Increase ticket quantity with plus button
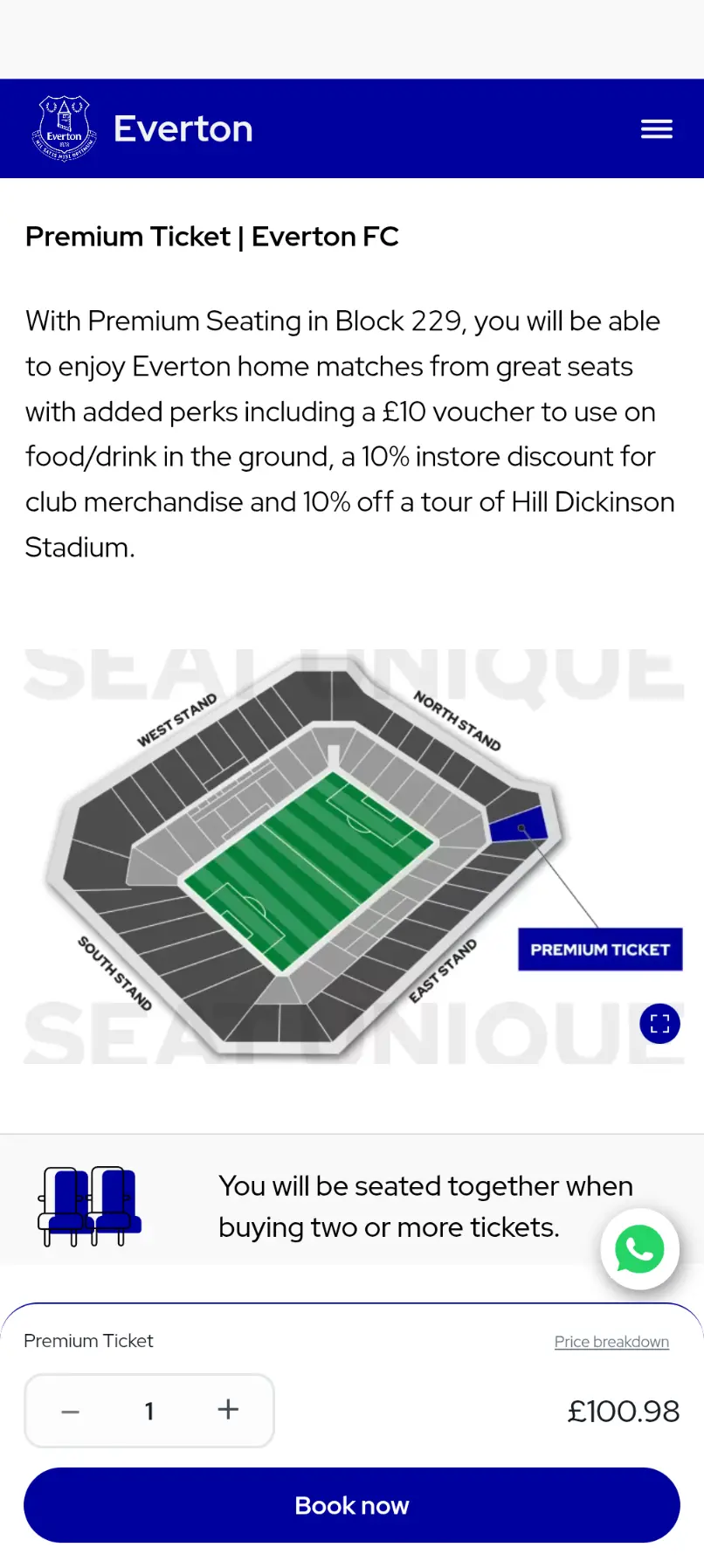Screen dimensions: 704x1568 [x=228, y=1409]
